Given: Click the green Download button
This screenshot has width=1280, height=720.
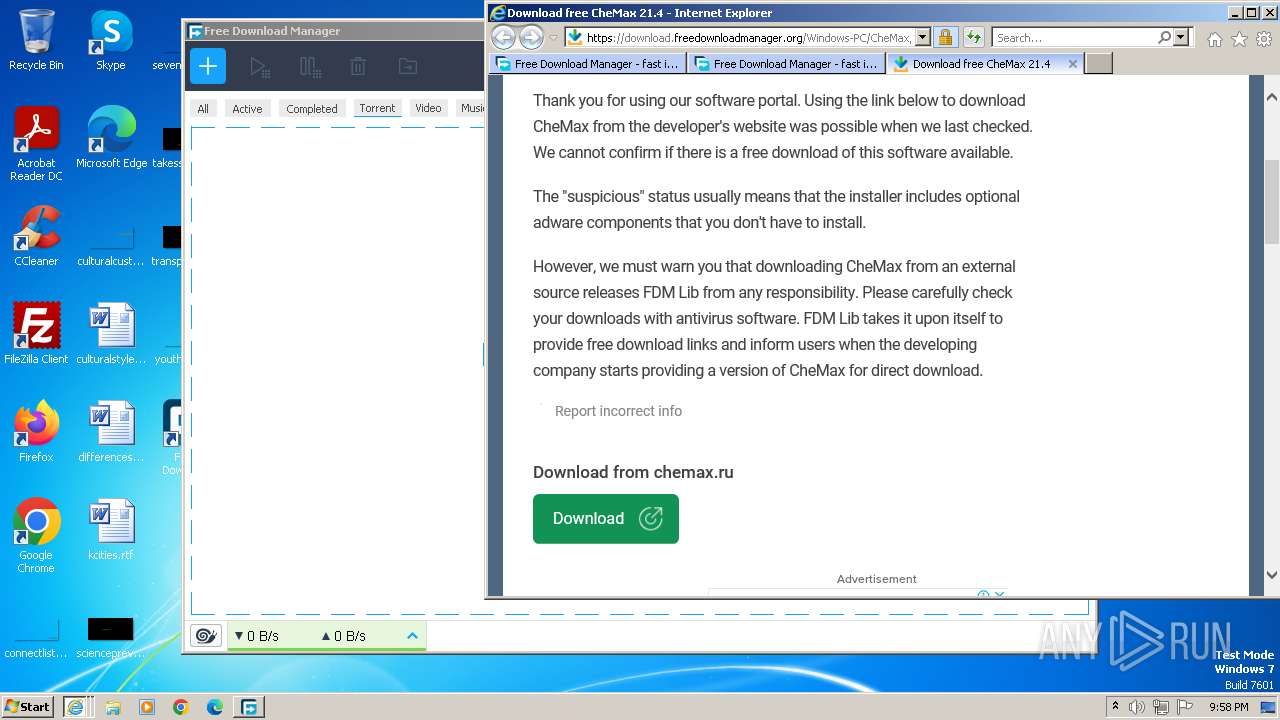Looking at the screenshot, I should point(606,519).
